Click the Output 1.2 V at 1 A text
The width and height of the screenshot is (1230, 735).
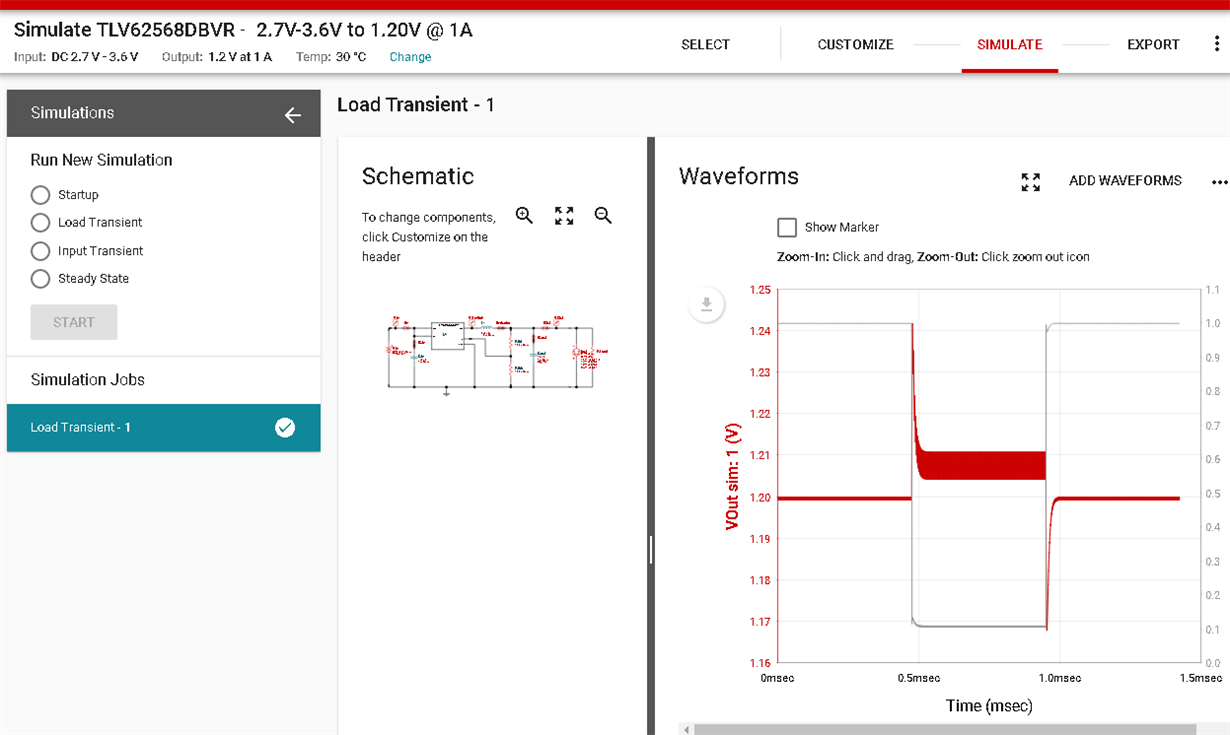tap(217, 57)
